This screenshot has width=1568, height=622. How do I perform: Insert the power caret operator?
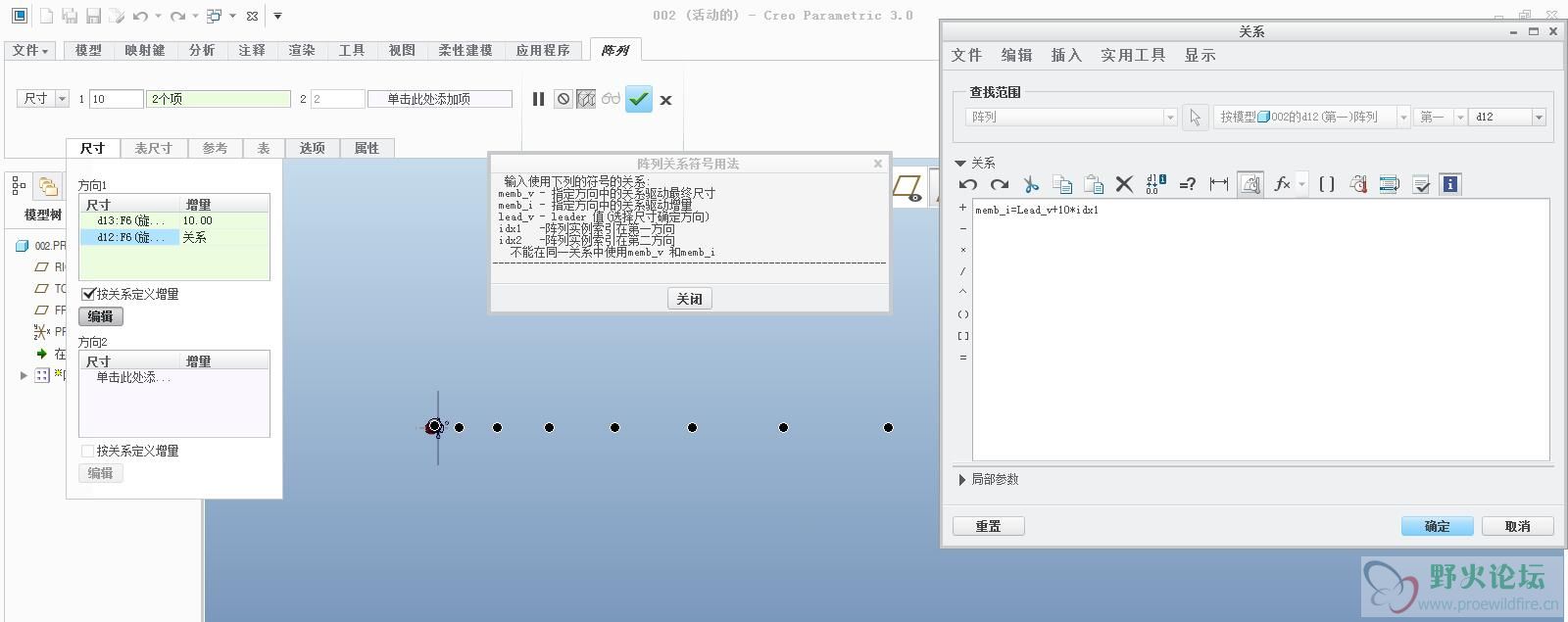tap(963, 293)
